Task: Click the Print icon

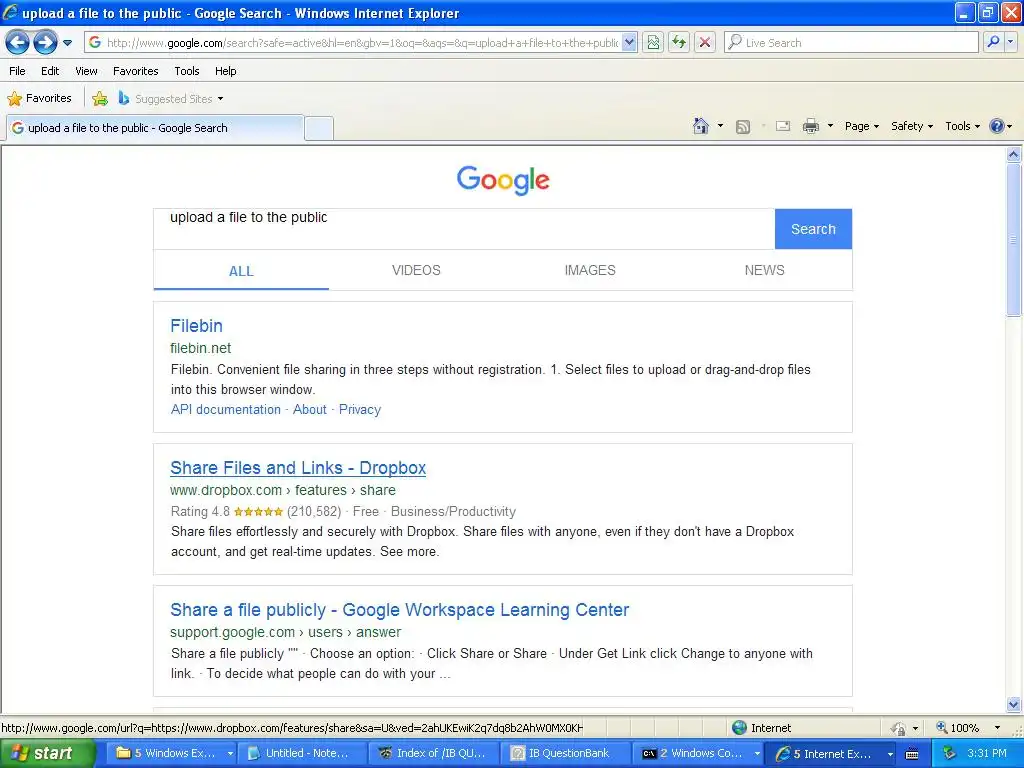Action: [810, 126]
